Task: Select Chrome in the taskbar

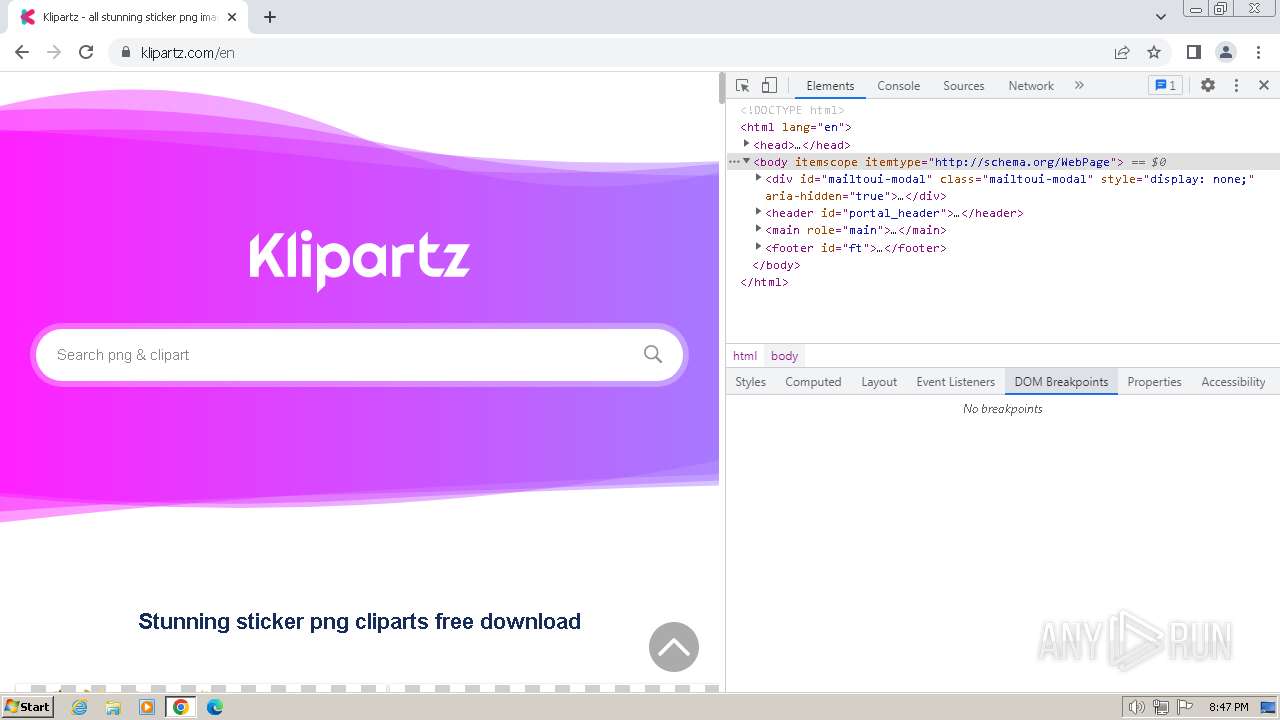Action: point(181,707)
